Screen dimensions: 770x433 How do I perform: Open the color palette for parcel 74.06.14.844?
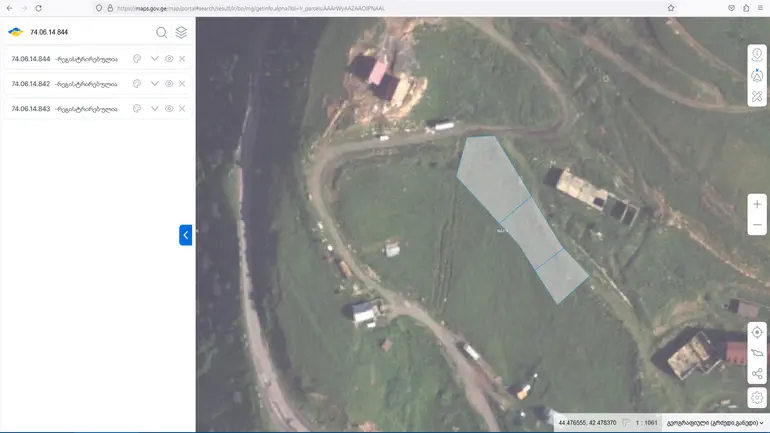(137, 59)
